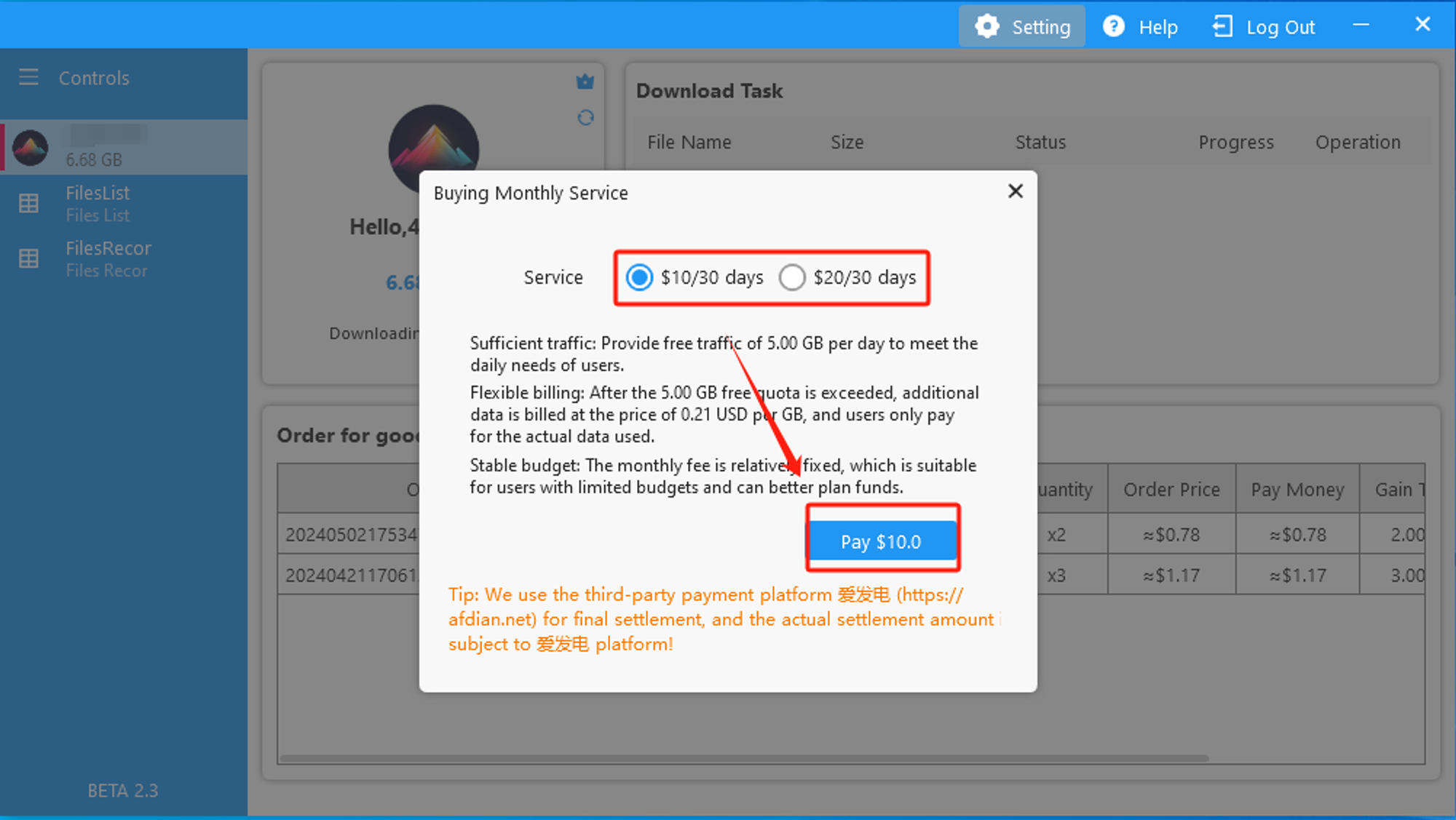
Task: Click the Status column header
Action: 1040,143
